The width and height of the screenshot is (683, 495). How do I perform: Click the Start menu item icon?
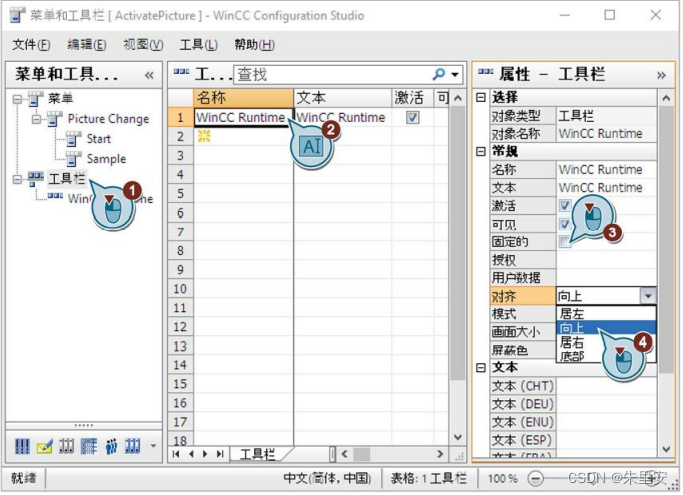click(74, 139)
